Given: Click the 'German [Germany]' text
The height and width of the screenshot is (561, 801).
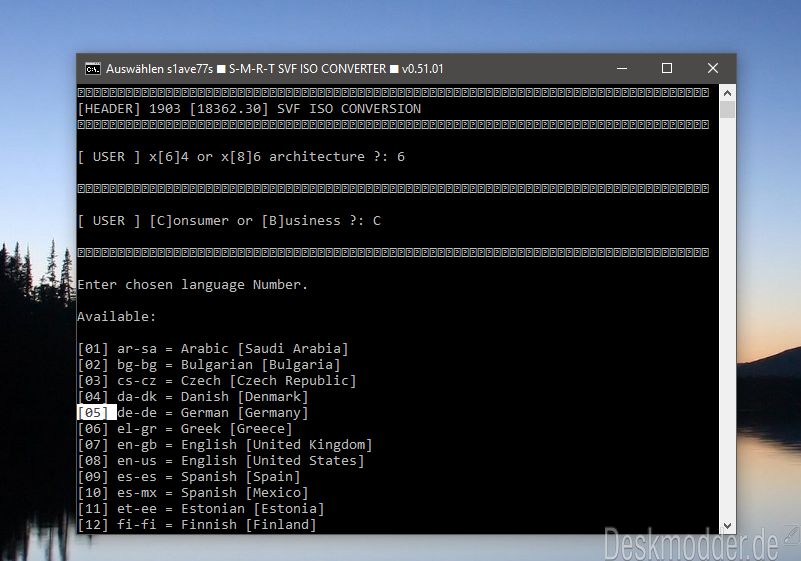Looking at the screenshot, I should pos(245,412).
